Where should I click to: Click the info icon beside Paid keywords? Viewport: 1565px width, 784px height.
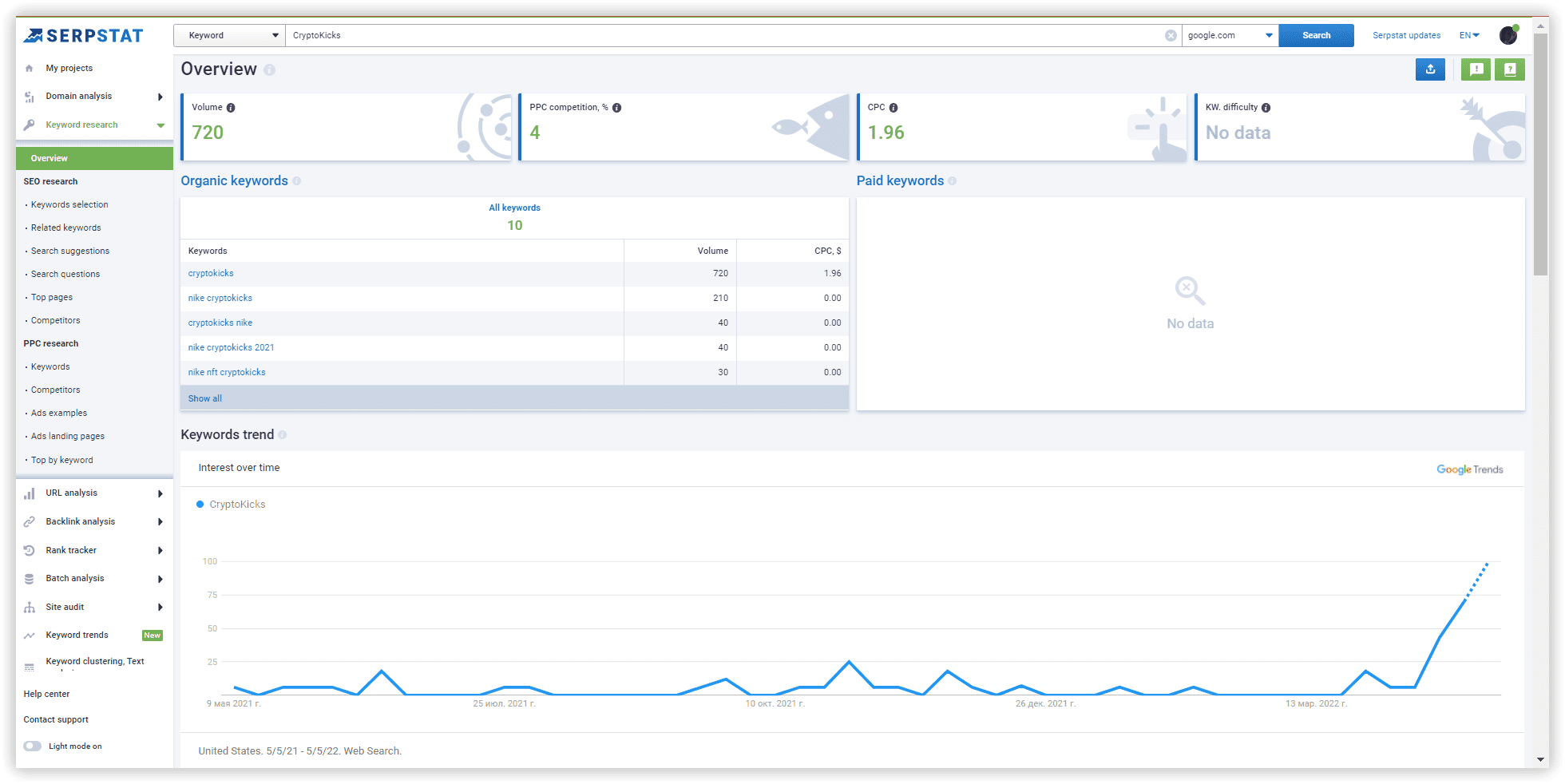[952, 181]
